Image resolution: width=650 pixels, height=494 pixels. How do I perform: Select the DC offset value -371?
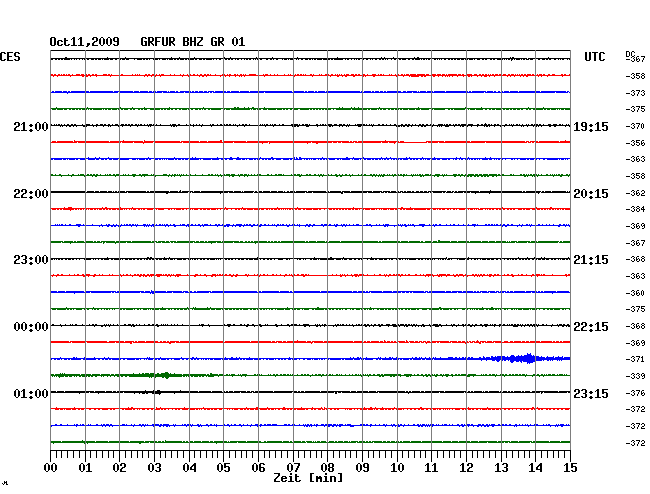pos(635,359)
